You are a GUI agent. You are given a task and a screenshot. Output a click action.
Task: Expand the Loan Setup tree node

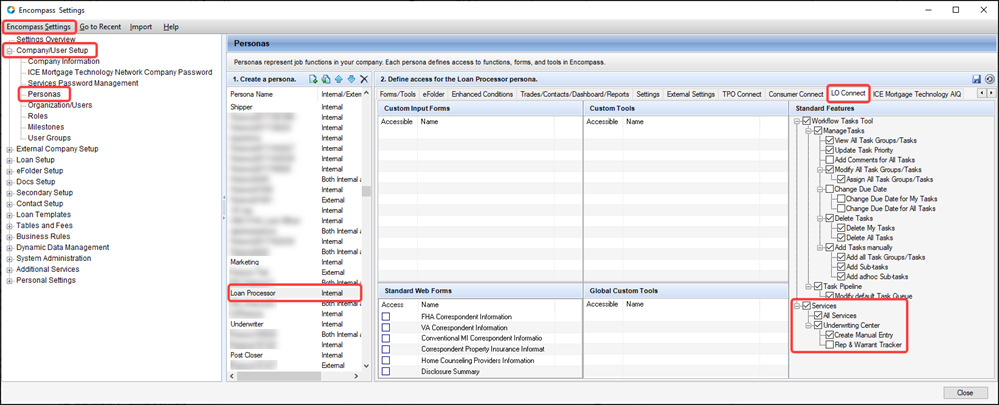[9, 159]
